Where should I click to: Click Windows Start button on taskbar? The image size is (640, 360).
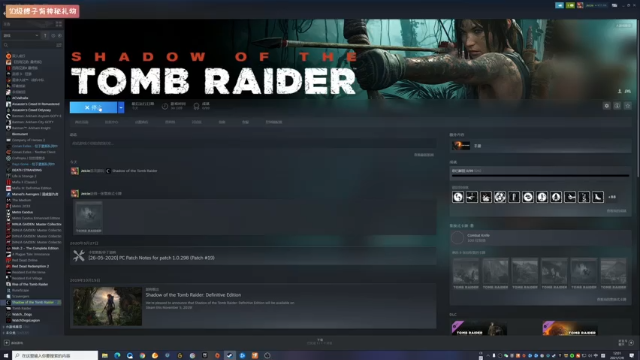(x=6, y=356)
